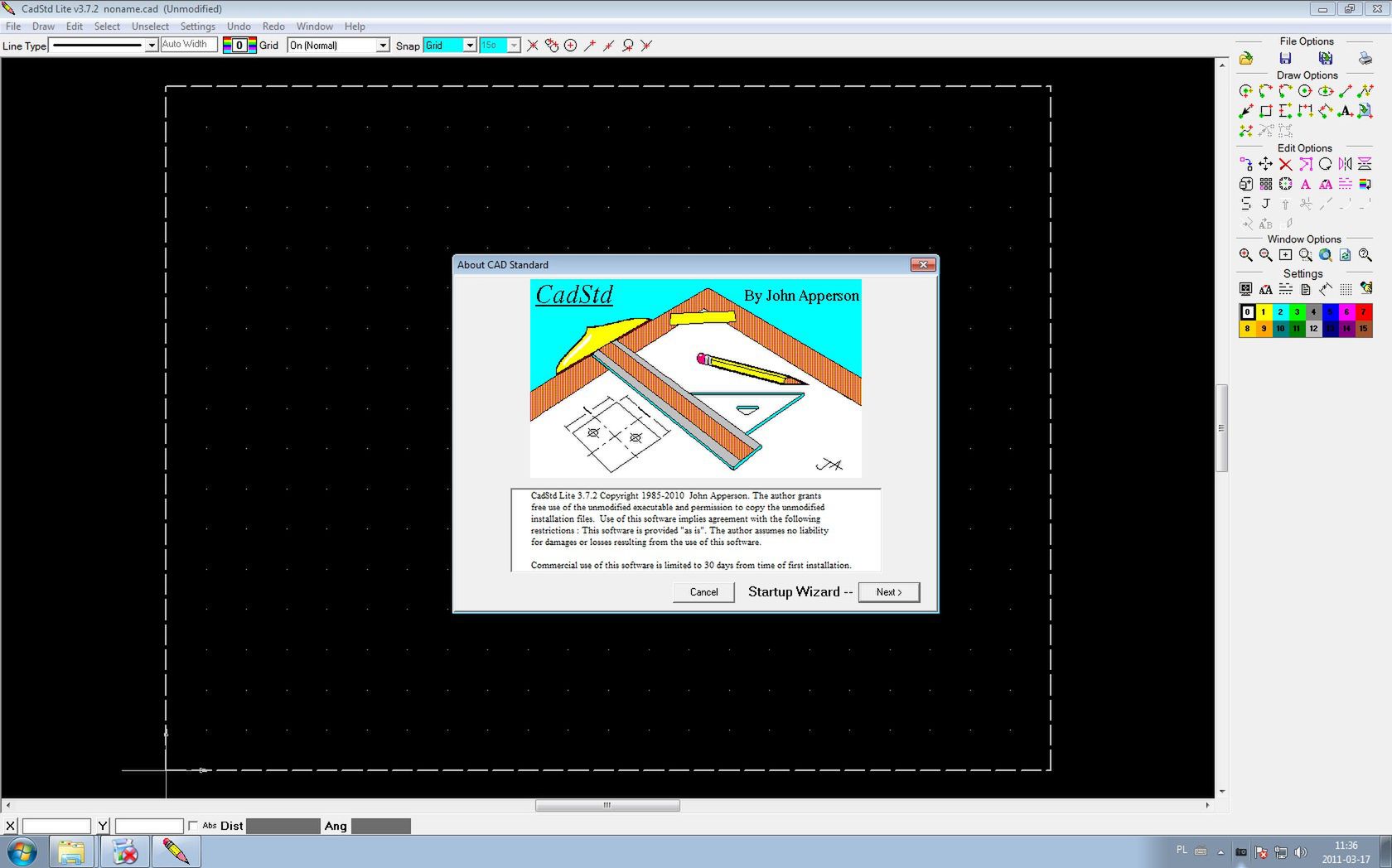Viewport: 1392px width, 868px height.
Task: Toggle the Abs checkbox
Action: pyautogui.click(x=193, y=826)
